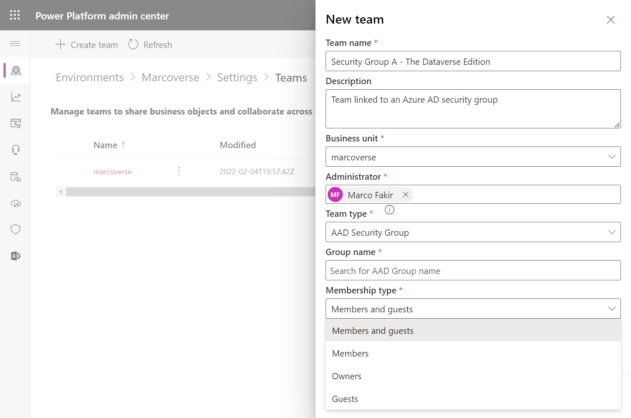Image resolution: width=631 pixels, height=418 pixels.
Task: Close the New team panel
Action: click(x=610, y=20)
